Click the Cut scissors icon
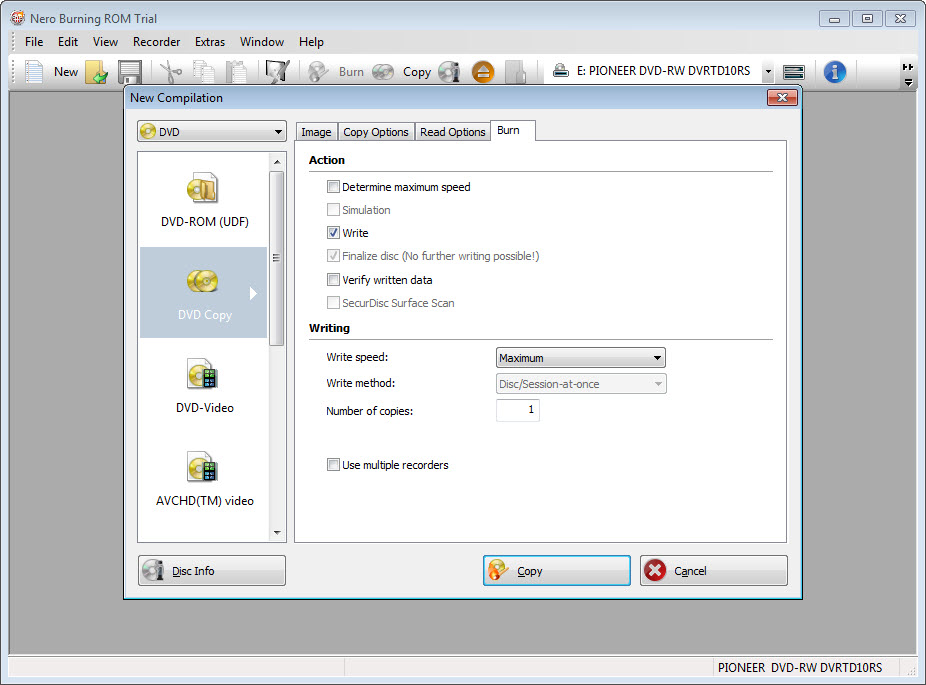 (x=171, y=72)
